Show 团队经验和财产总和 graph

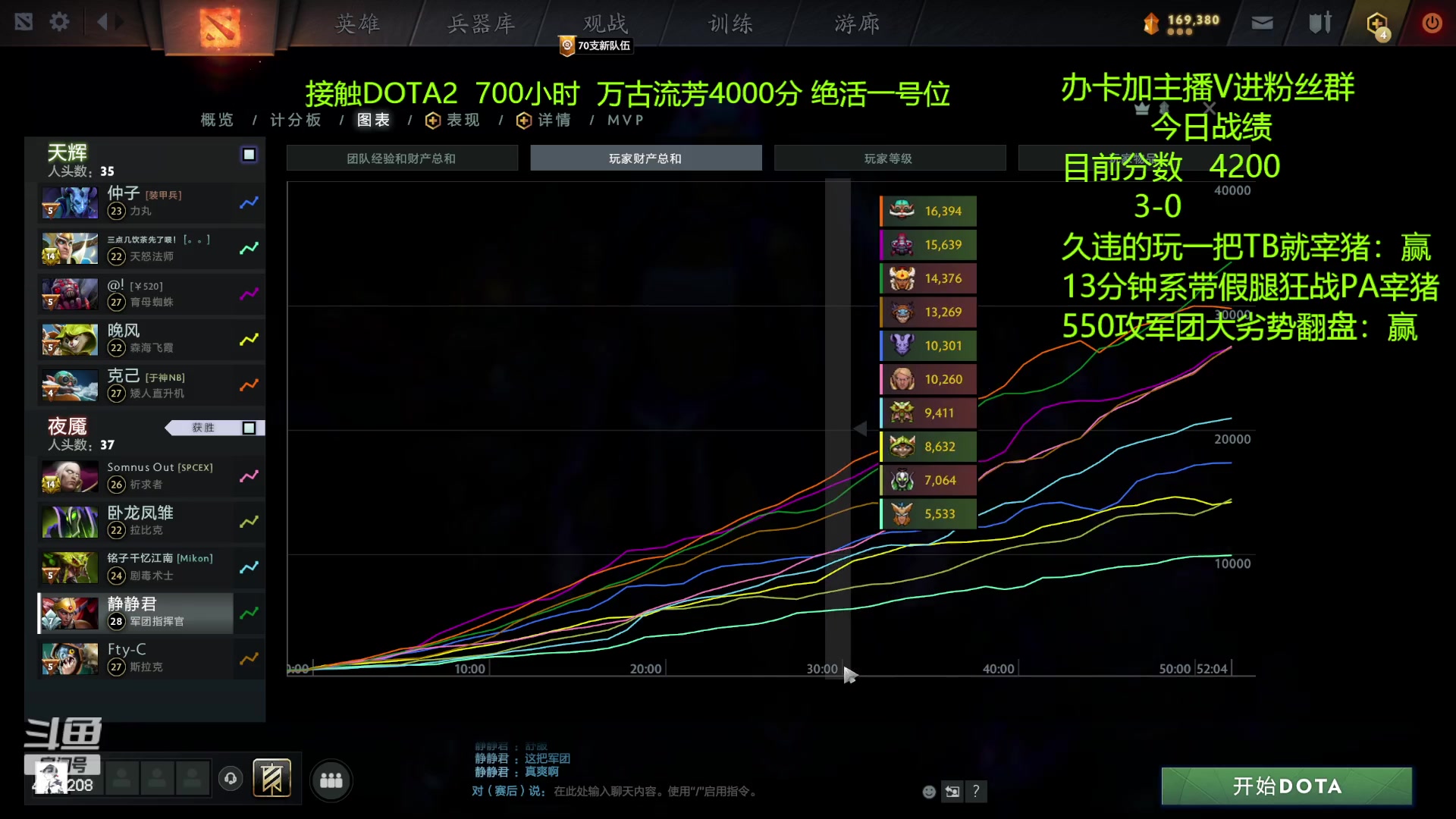(402, 158)
